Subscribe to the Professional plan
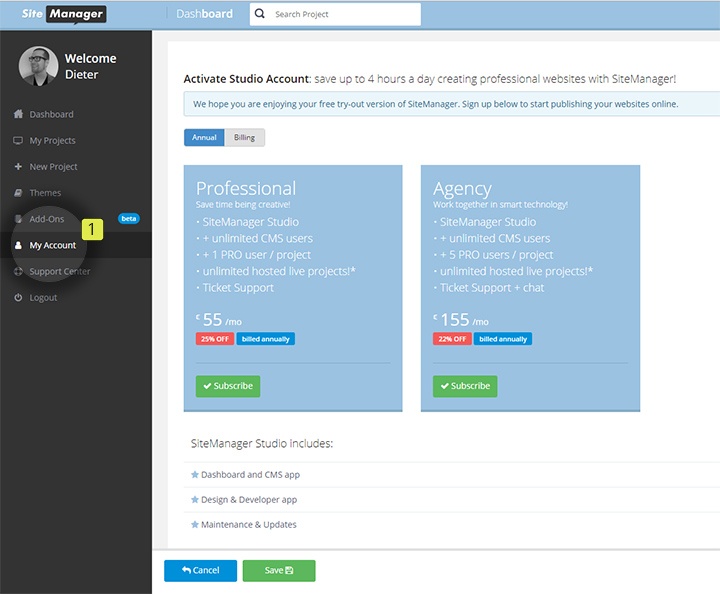This screenshot has height=594, width=720. [228, 386]
